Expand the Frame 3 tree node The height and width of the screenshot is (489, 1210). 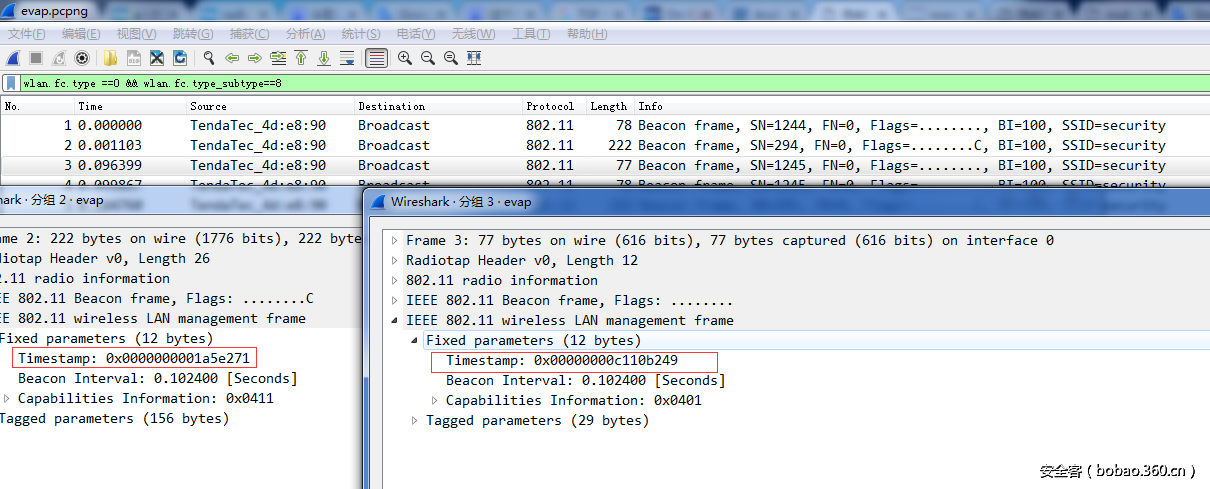(395, 241)
